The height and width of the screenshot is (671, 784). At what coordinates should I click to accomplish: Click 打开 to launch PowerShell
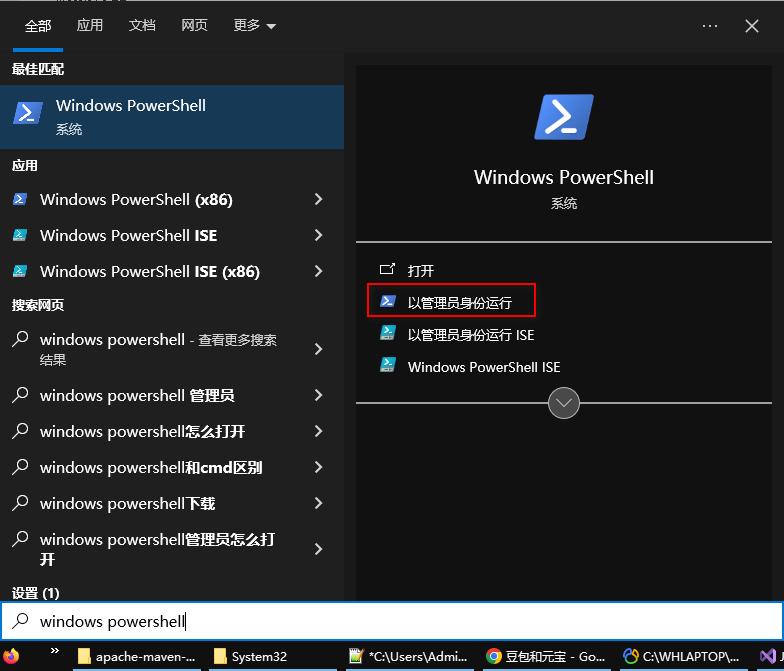tap(420, 271)
